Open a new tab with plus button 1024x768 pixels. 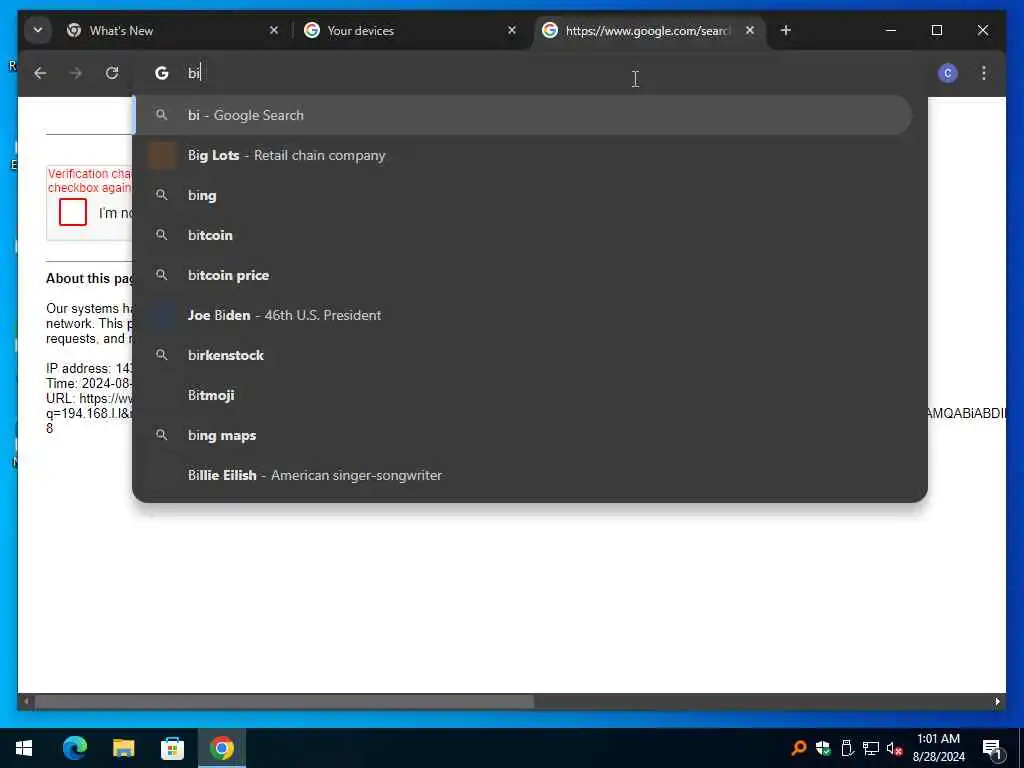coord(786,30)
